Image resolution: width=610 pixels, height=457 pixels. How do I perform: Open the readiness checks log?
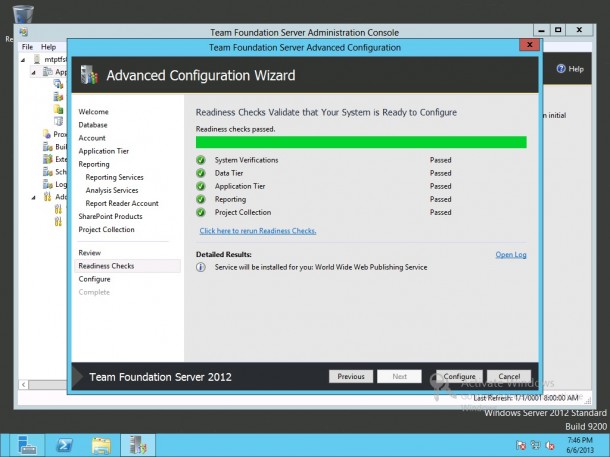click(511, 254)
